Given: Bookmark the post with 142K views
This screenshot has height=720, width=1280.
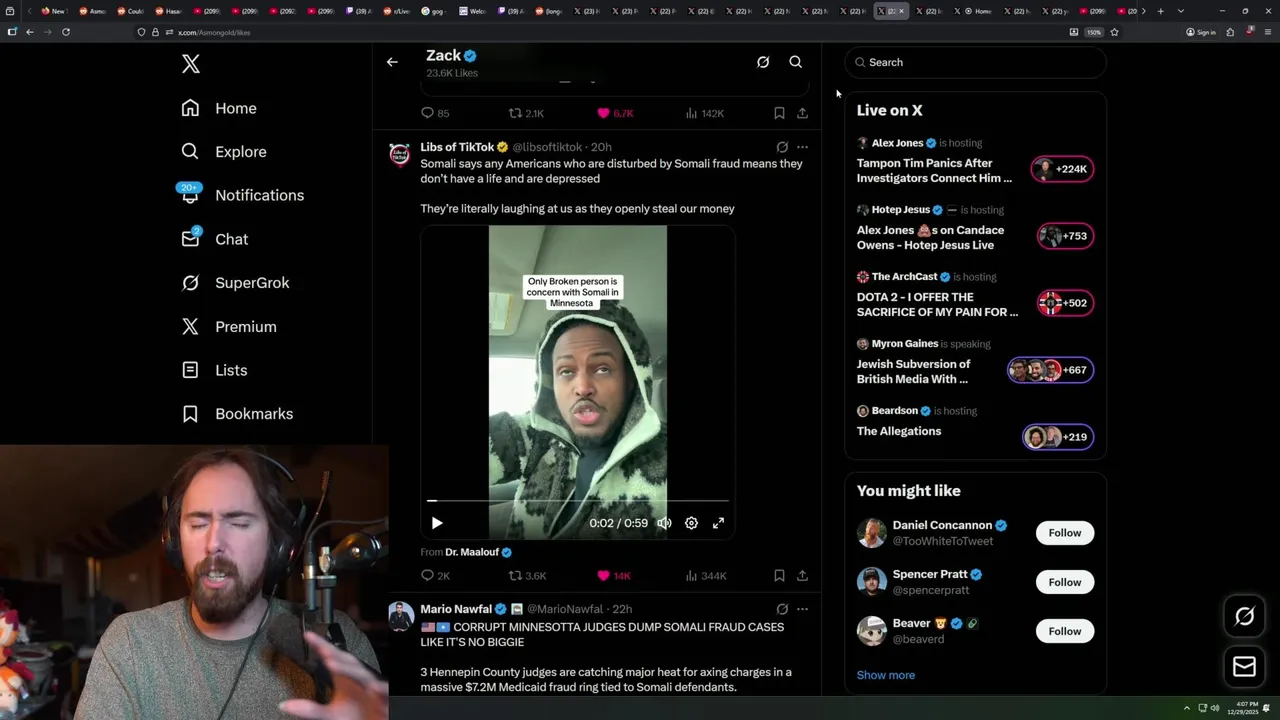Looking at the screenshot, I should coord(779,113).
